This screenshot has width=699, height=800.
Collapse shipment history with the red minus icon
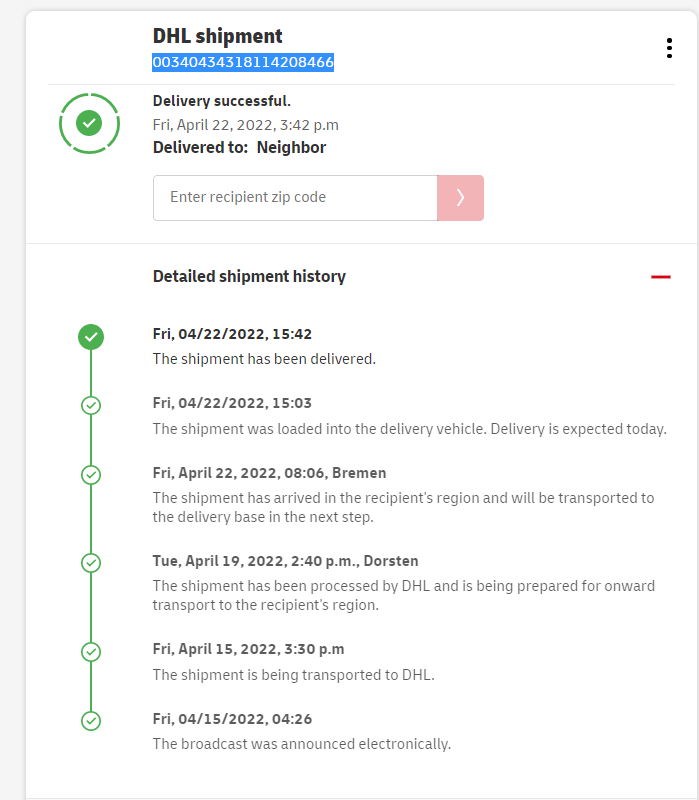pyautogui.click(x=660, y=277)
